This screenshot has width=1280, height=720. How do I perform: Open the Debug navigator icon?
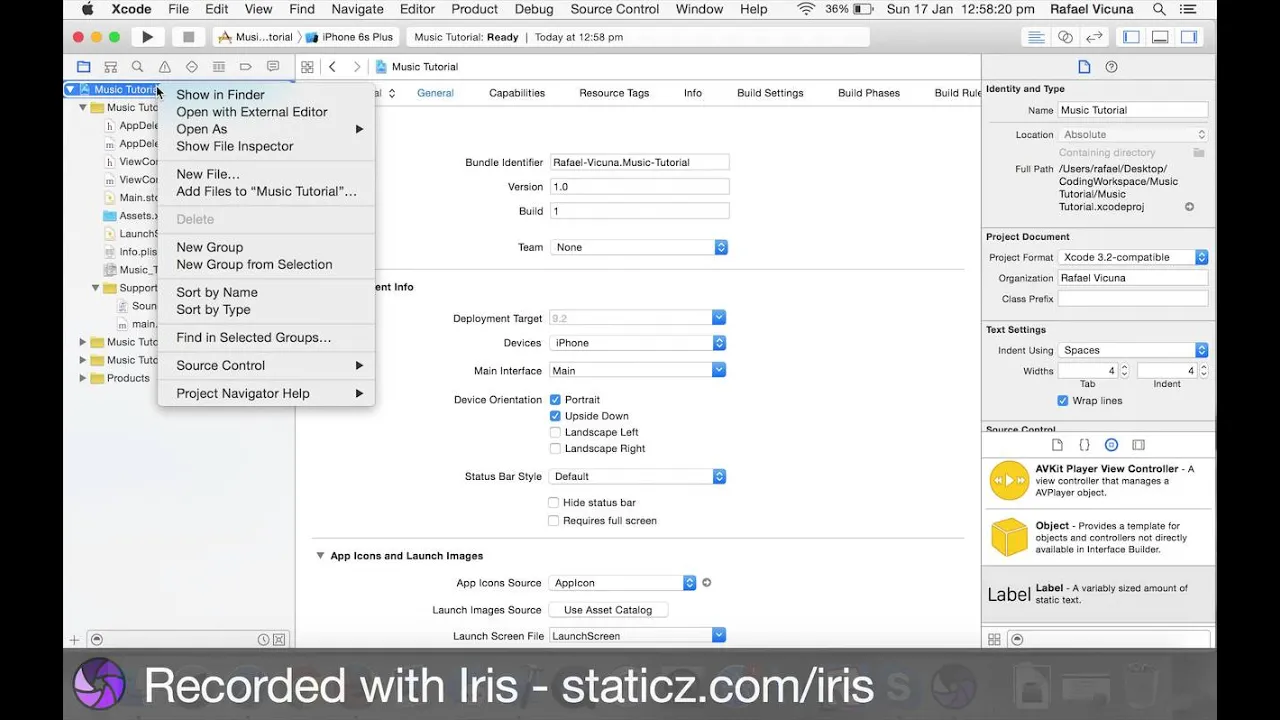click(219, 67)
